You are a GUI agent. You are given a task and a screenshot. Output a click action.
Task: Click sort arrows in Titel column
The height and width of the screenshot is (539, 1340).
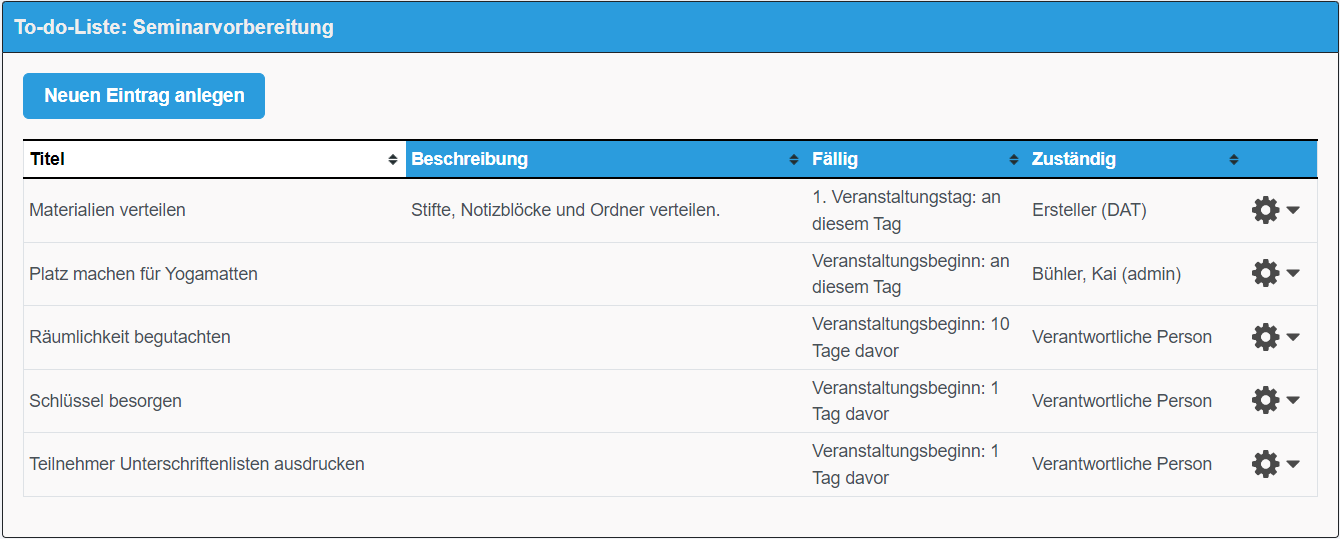point(393,160)
